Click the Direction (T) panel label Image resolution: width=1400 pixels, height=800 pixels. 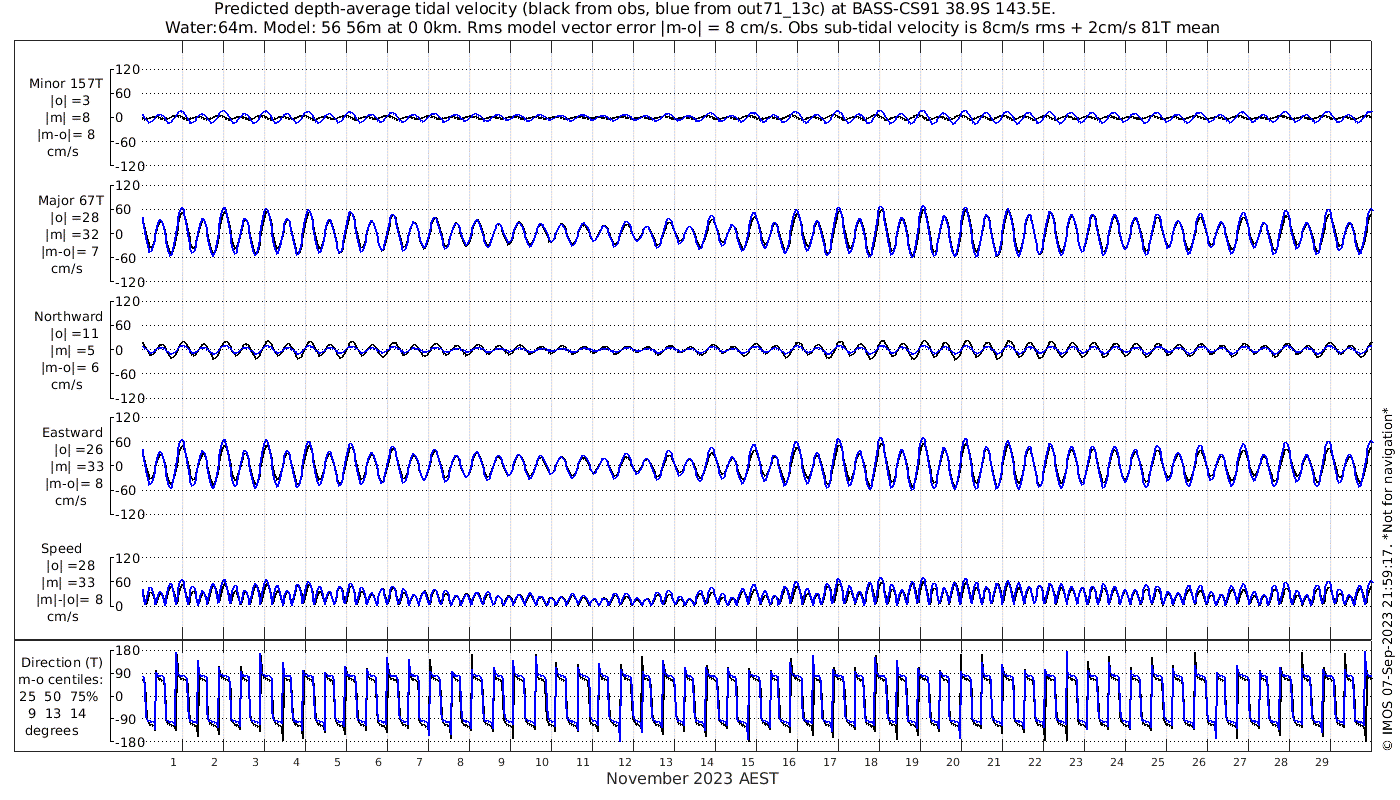[61, 662]
